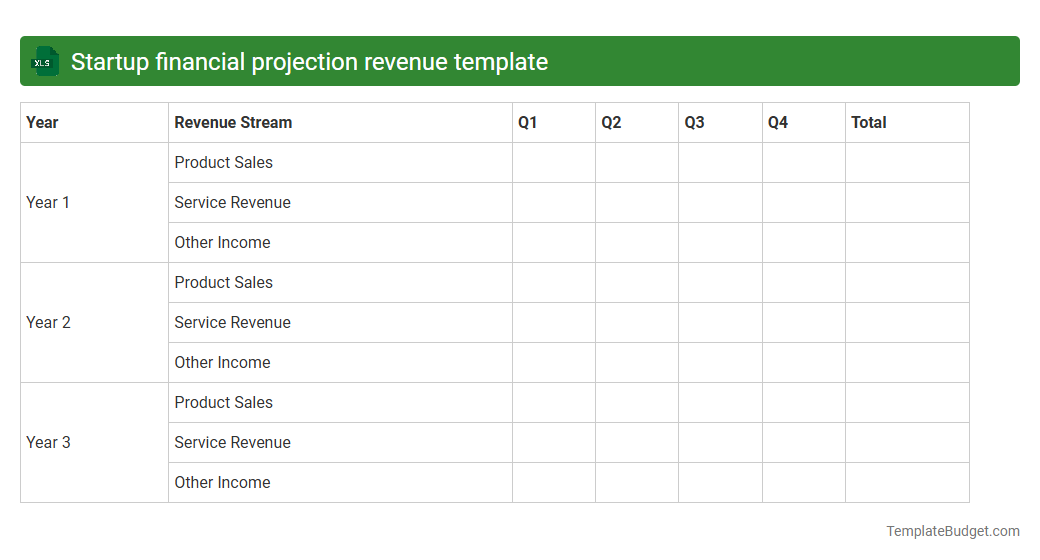Open the TemplateBudget.com link
The image size is (1040, 560).
(x=953, y=531)
